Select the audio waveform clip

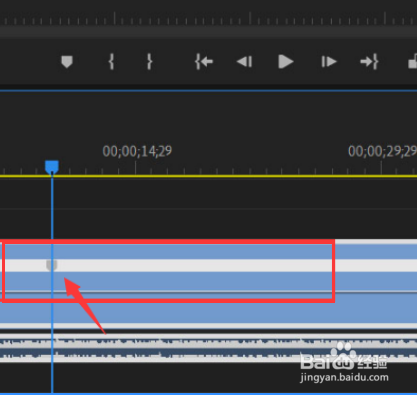coord(208,348)
